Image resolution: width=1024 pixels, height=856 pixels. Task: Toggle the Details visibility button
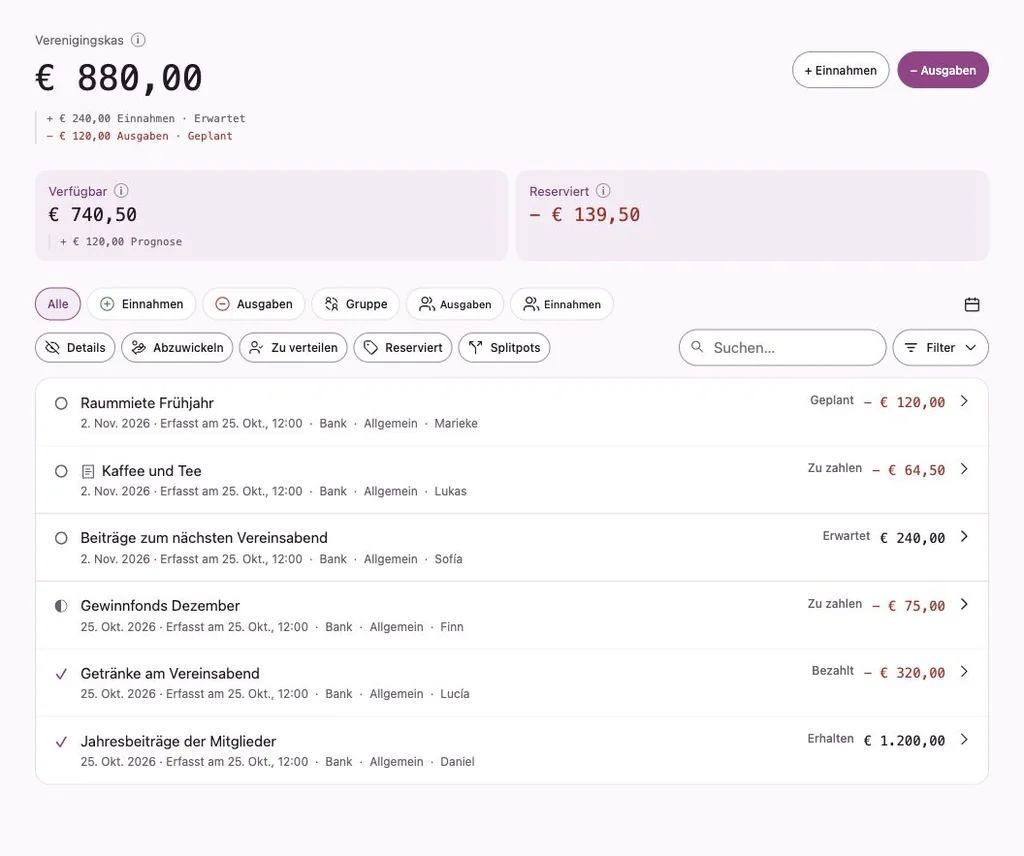75,347
